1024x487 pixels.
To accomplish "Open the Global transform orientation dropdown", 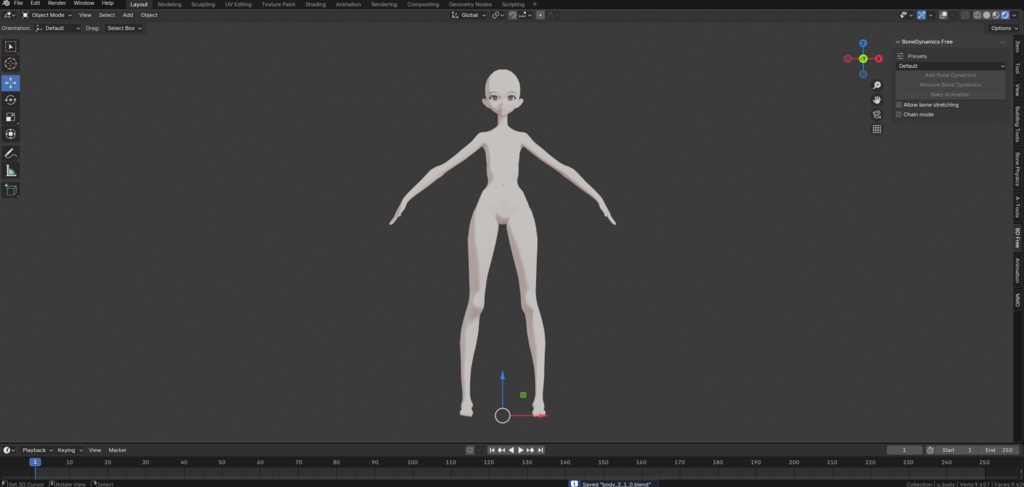I will (x=469, y=15).
